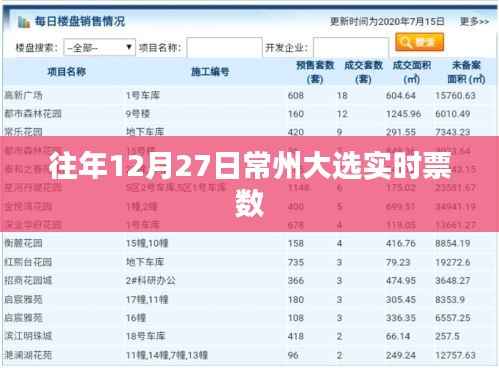Click presale count 158
This screenshot has width=499, height=368.
point(296,243)
